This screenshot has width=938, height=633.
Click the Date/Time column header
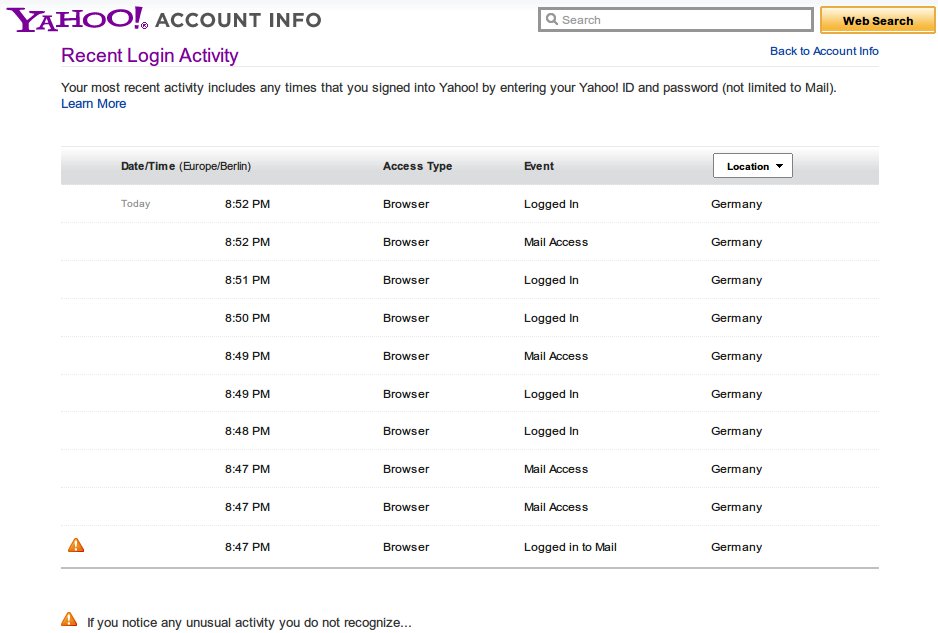tap(185, 166)
